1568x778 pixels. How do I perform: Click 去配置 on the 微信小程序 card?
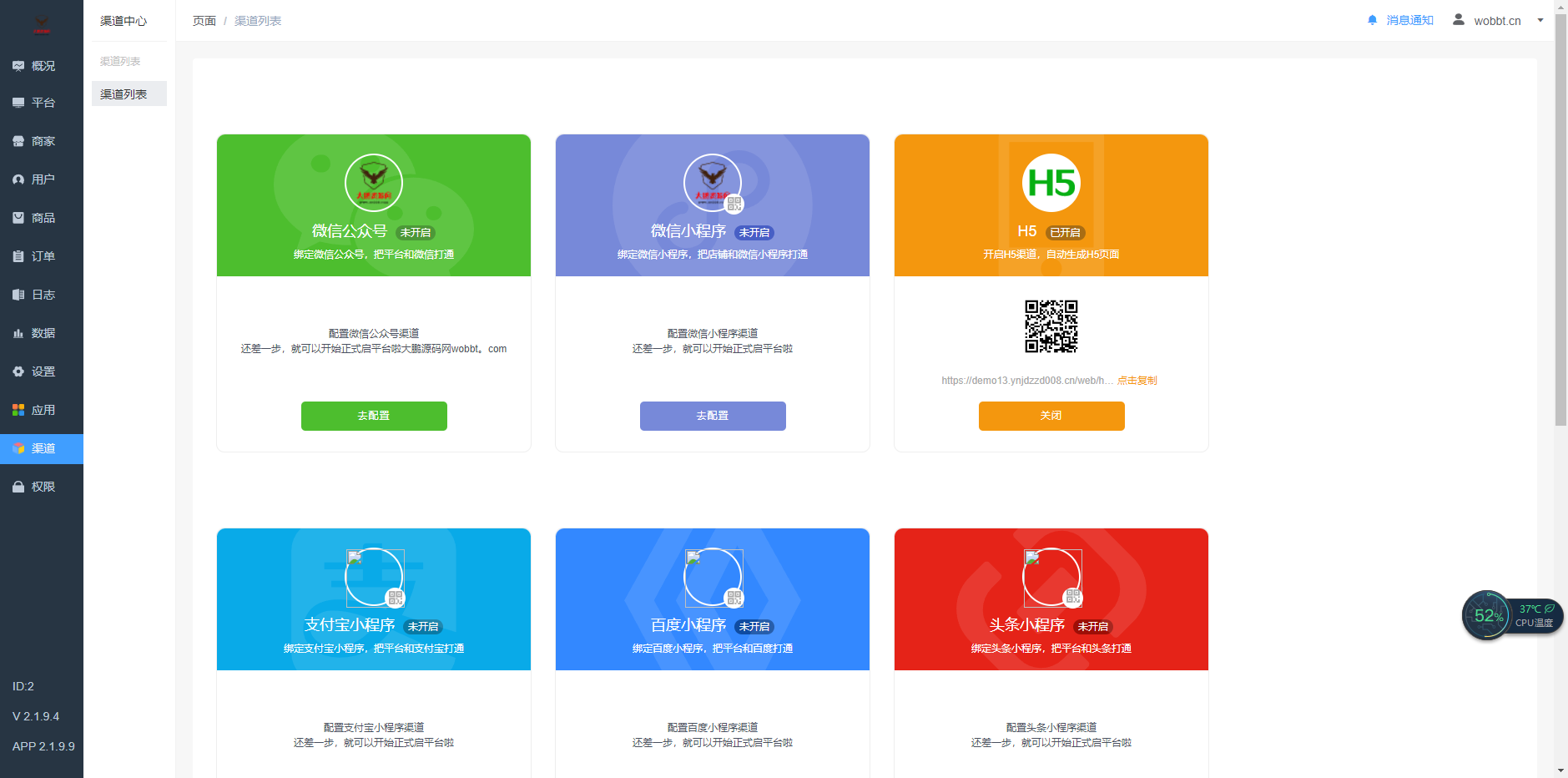(x=712, y=416)
